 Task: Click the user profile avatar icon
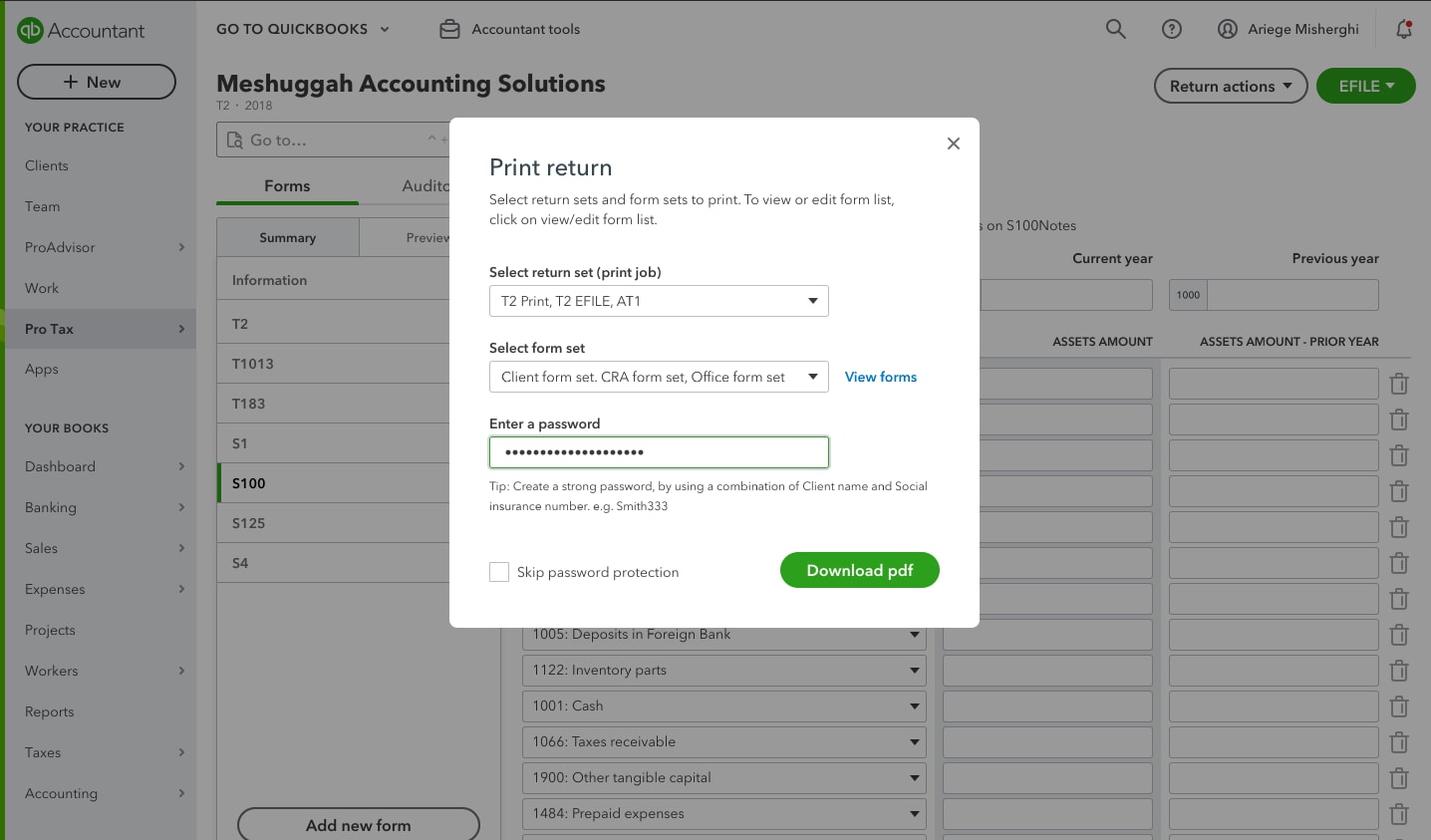(1228, 29)
